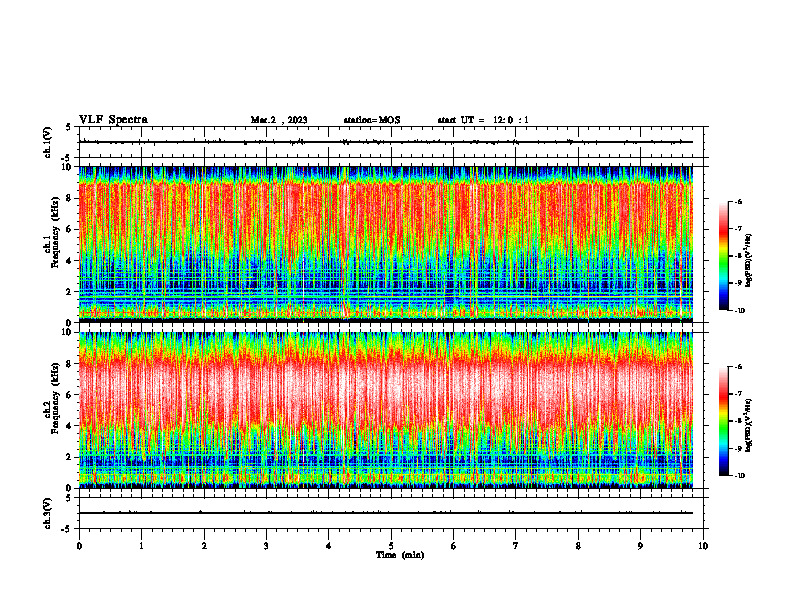Screen dimensions: 792x612
Task: Click the "-9" label on ch.1 color bar
Action: pyautogui.click(x=738, y=283)
